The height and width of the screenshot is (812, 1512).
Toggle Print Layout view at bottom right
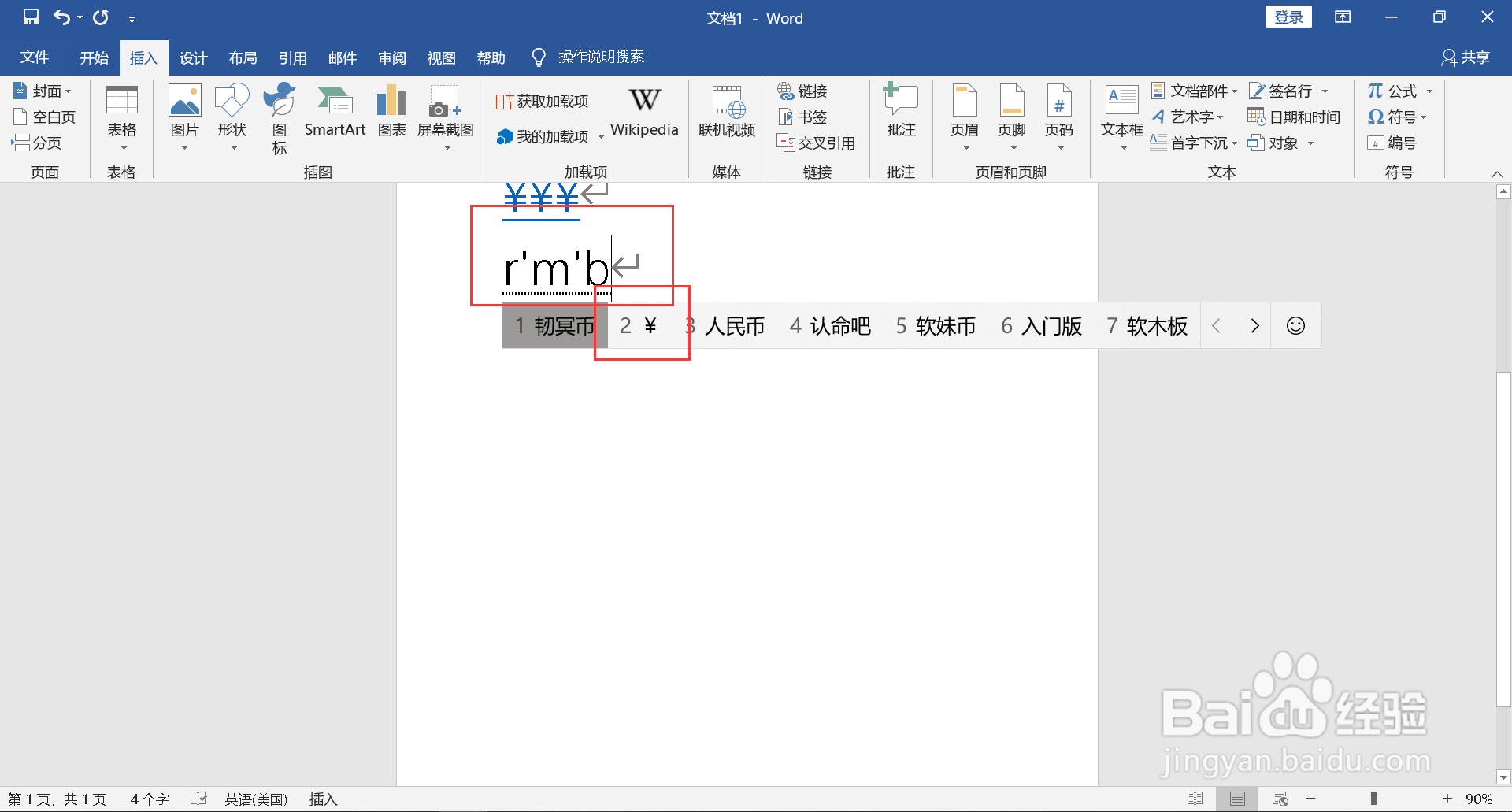[x=1236, y=798]
